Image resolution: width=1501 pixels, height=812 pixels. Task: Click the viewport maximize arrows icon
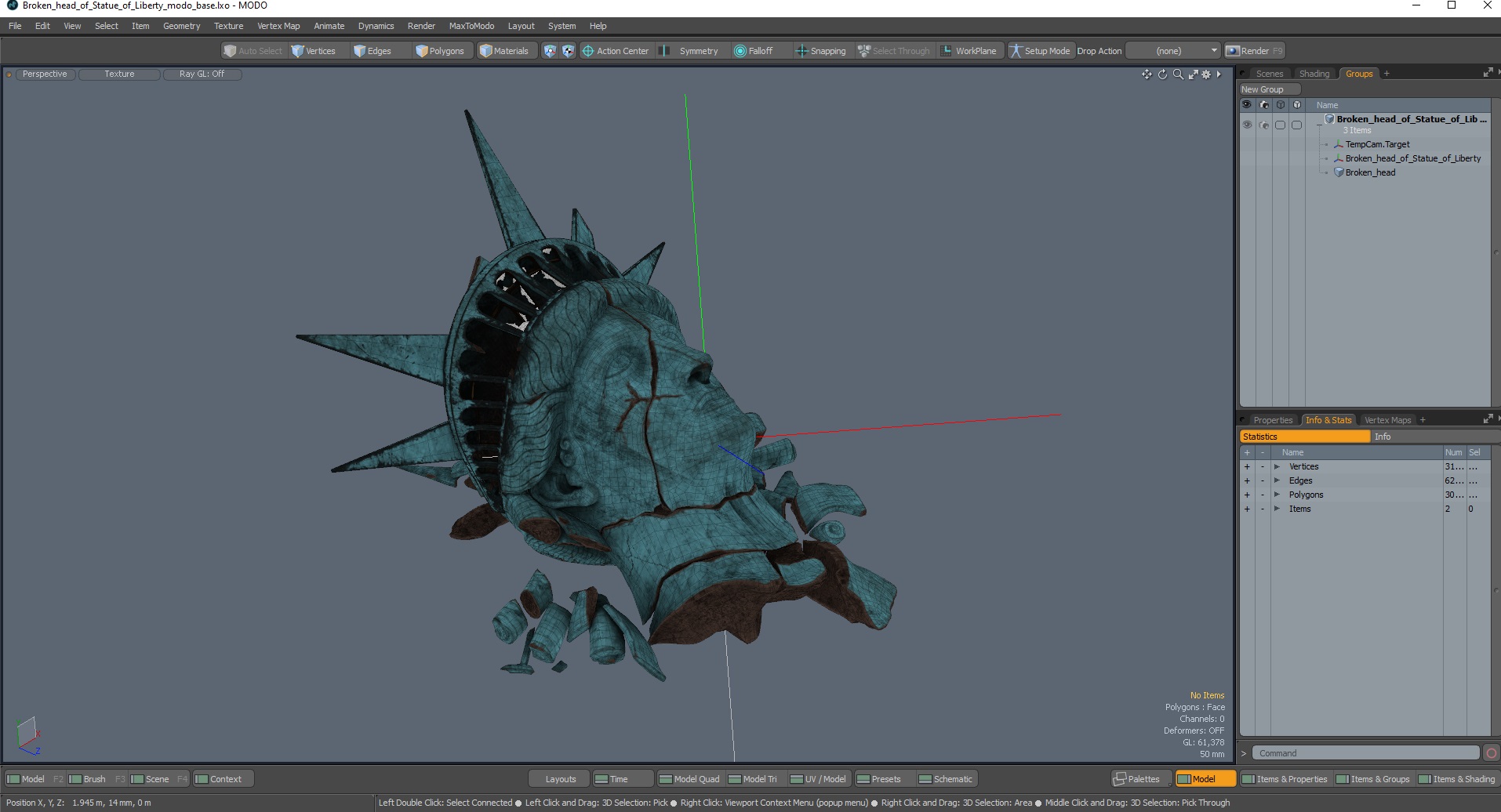1193,74
